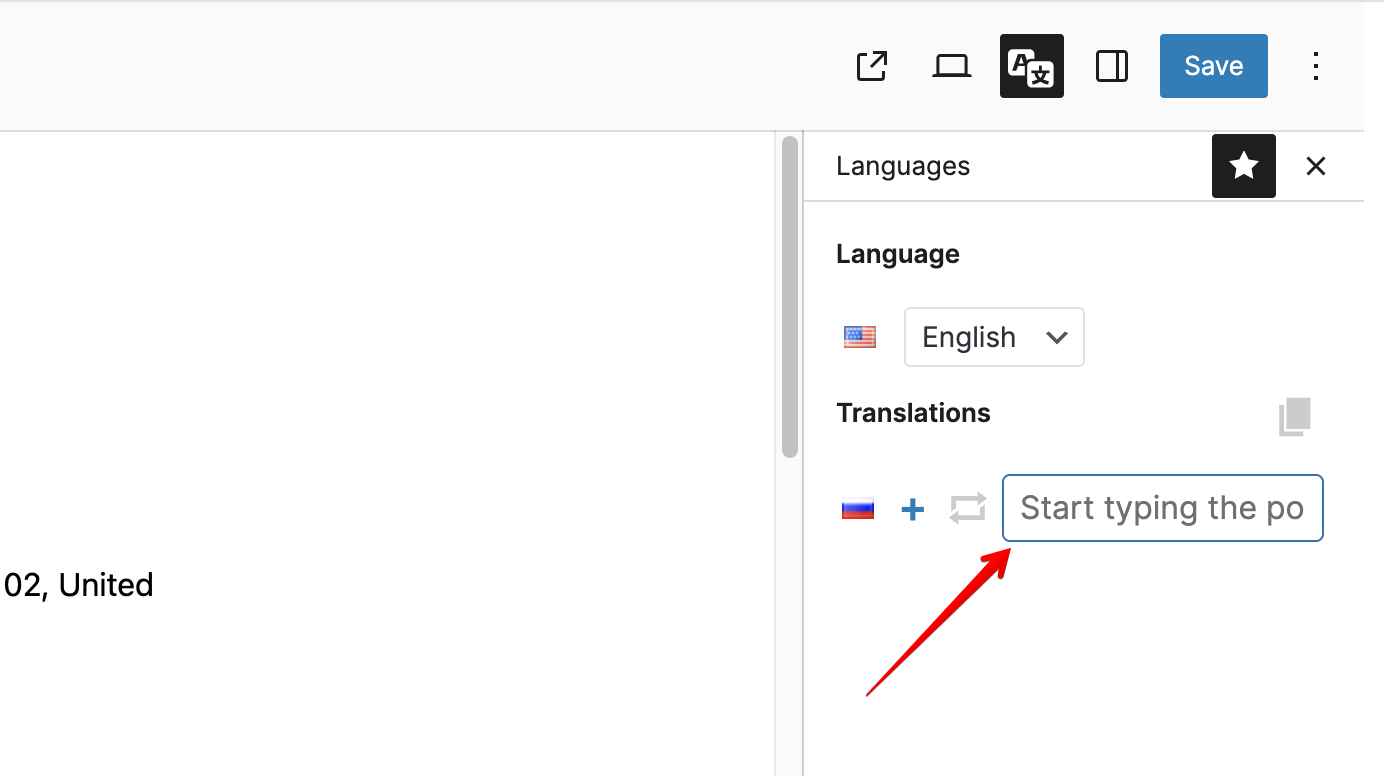Image resolution: width=1384 pixels, height=776 pixels.
Task: Click the '02, United' text in editor
Action: tap(78, 585)
